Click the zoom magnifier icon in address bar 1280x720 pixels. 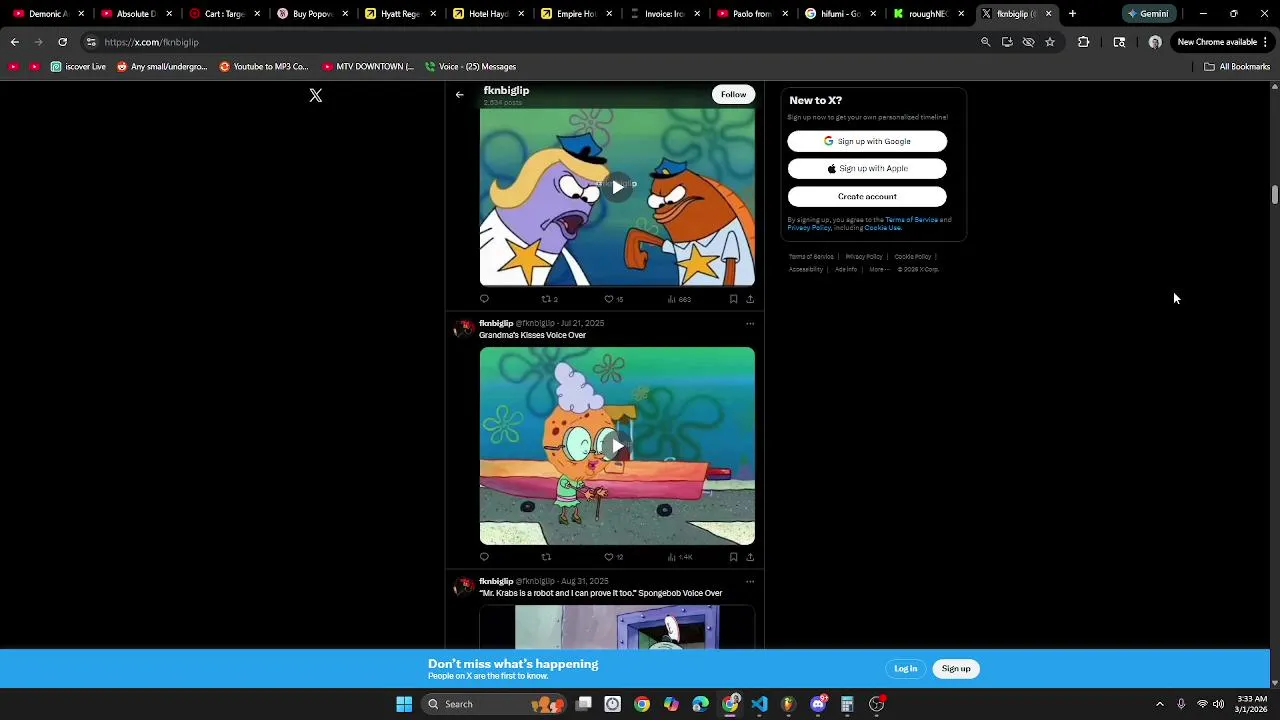coord(985,42)
